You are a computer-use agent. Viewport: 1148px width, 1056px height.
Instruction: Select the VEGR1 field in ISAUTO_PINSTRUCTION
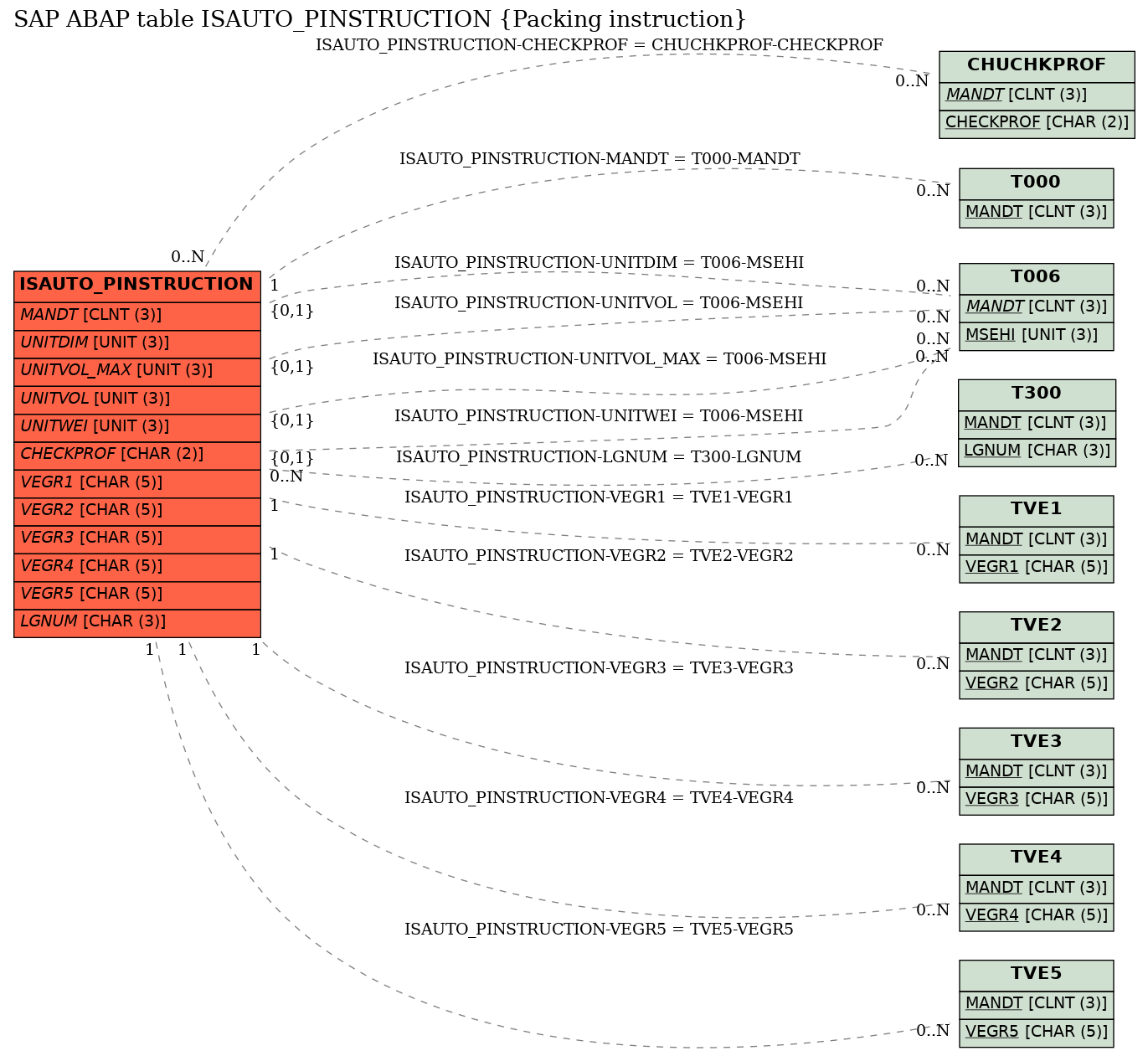pos(137,483)
